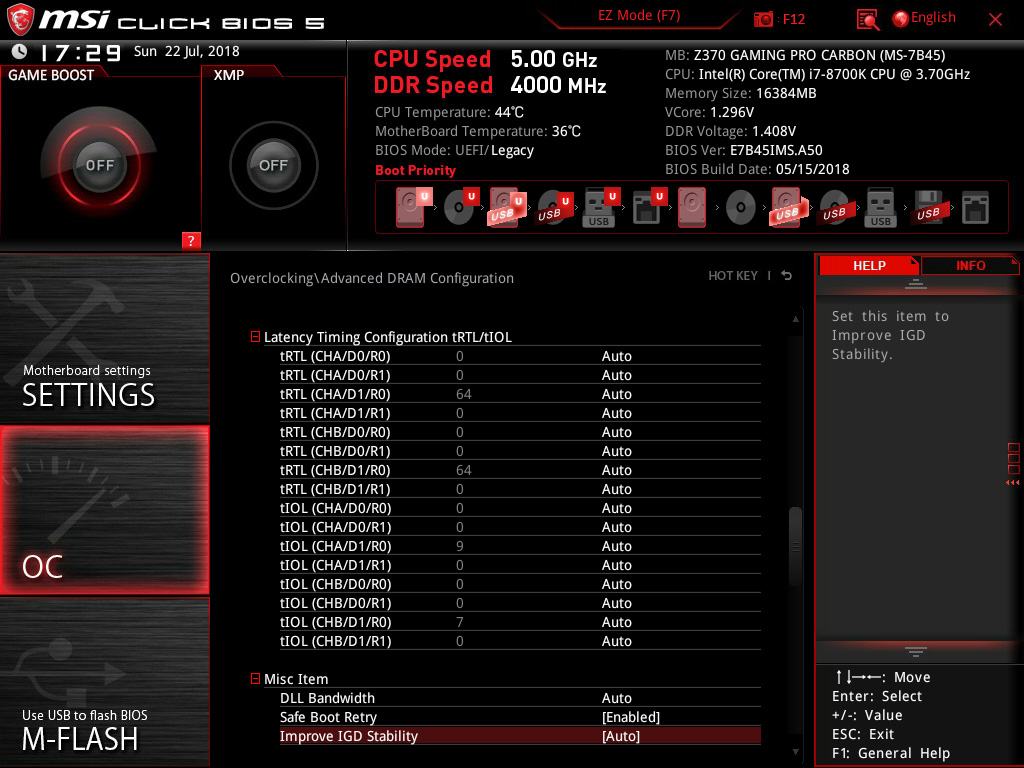
Task: Select the tRTL (CHA/D0/R1) row label
Action: click(335, 375)
